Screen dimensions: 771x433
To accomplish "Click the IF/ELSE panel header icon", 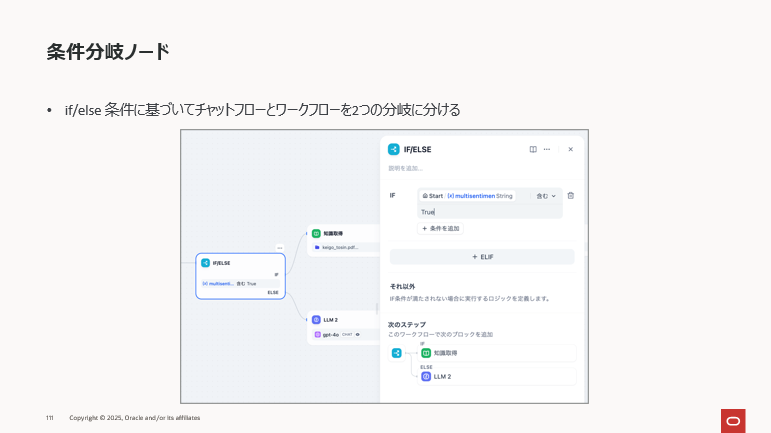I will pyautogui.click(x=393, y=149).
